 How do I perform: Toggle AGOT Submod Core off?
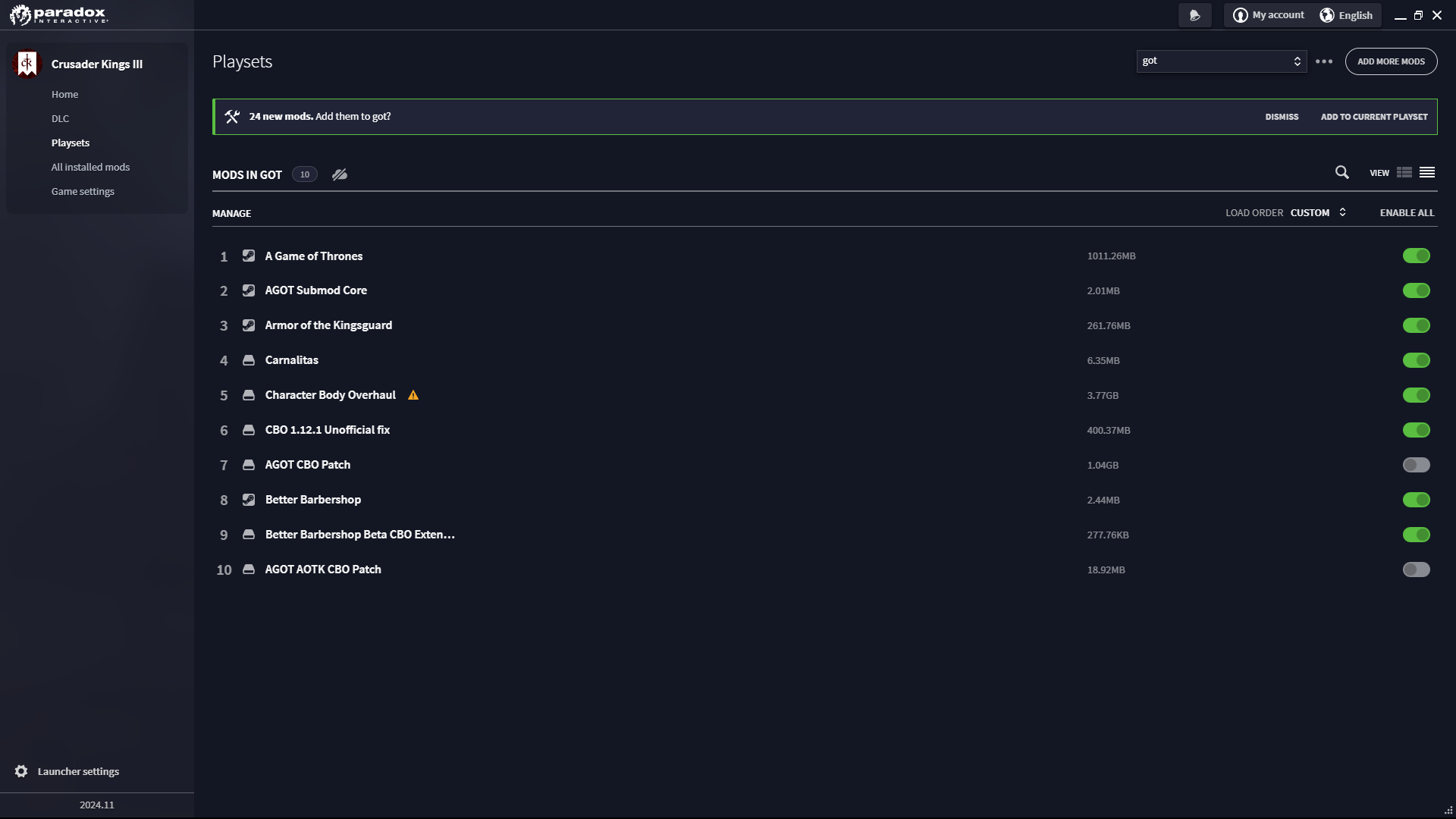click(1416, 290)
